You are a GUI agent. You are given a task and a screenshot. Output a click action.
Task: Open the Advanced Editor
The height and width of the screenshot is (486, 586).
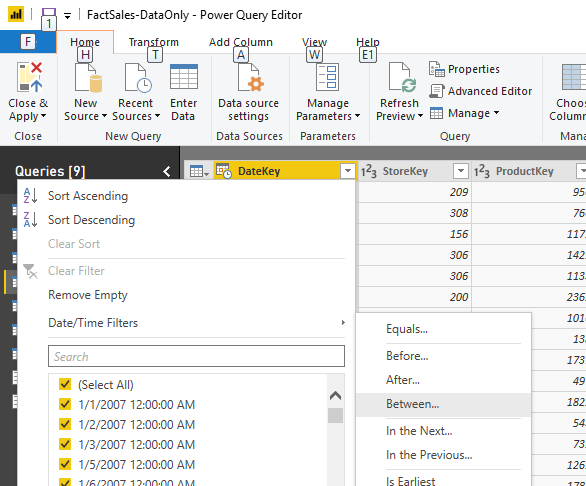(481, 91)
